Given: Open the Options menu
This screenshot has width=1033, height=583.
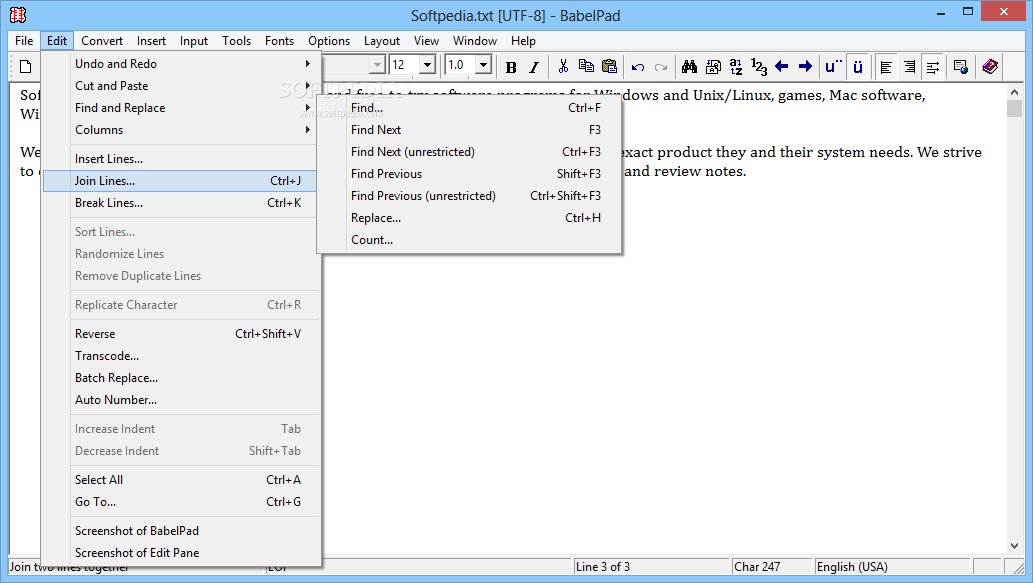Looking at the screenshot, I should point(329,41).
